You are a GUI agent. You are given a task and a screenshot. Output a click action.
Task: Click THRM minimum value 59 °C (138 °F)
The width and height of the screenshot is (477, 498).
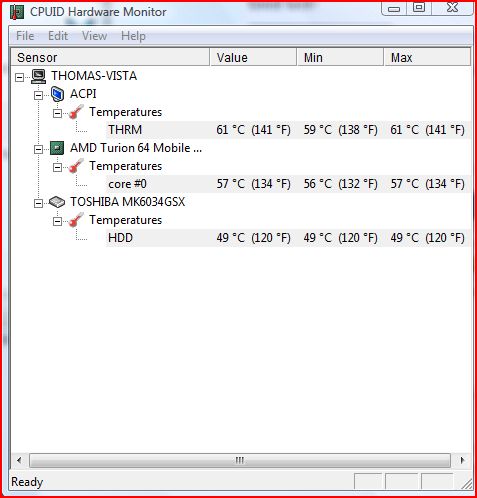[340, 130]
